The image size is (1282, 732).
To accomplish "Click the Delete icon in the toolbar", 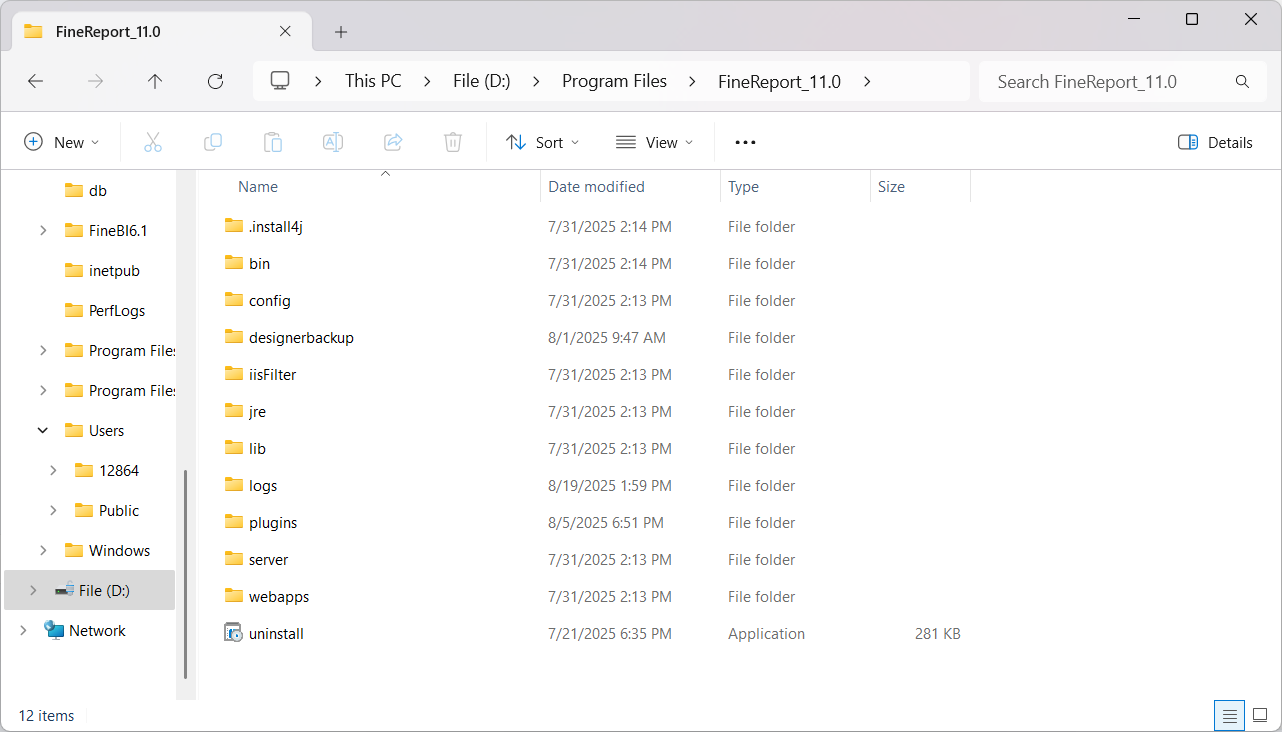I will click(x=452, y=142).
